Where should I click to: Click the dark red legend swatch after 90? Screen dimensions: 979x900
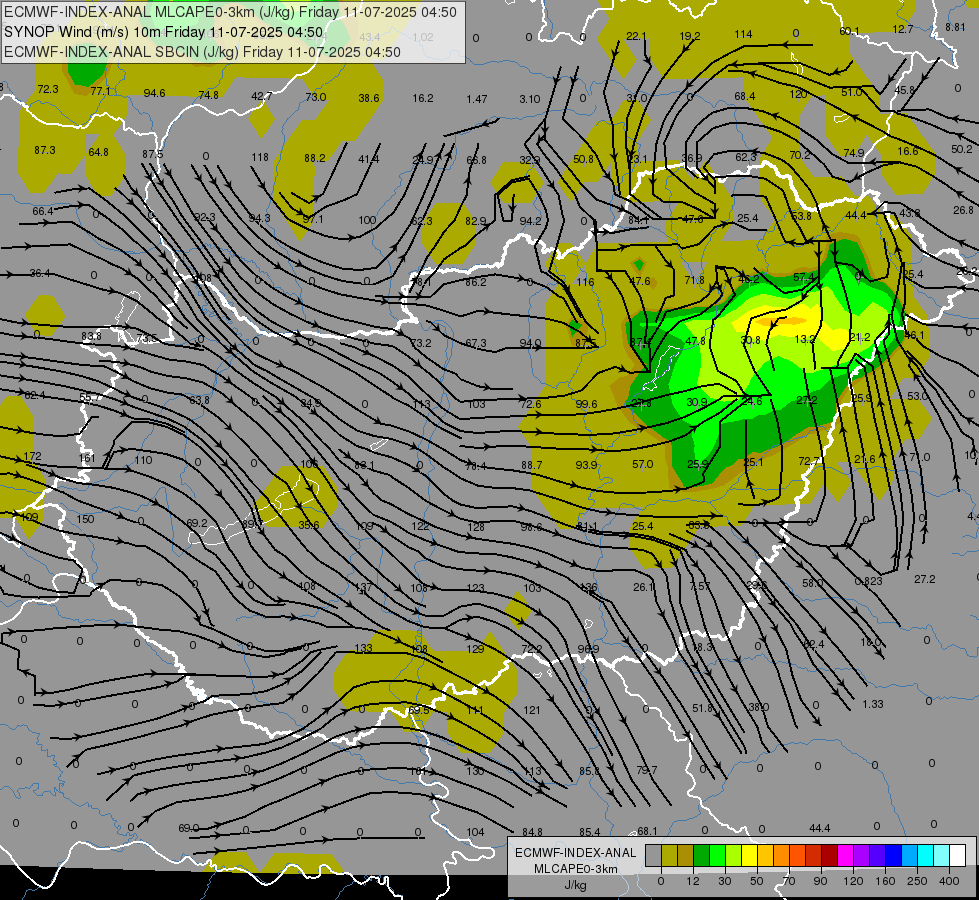(x=829, y=855)
